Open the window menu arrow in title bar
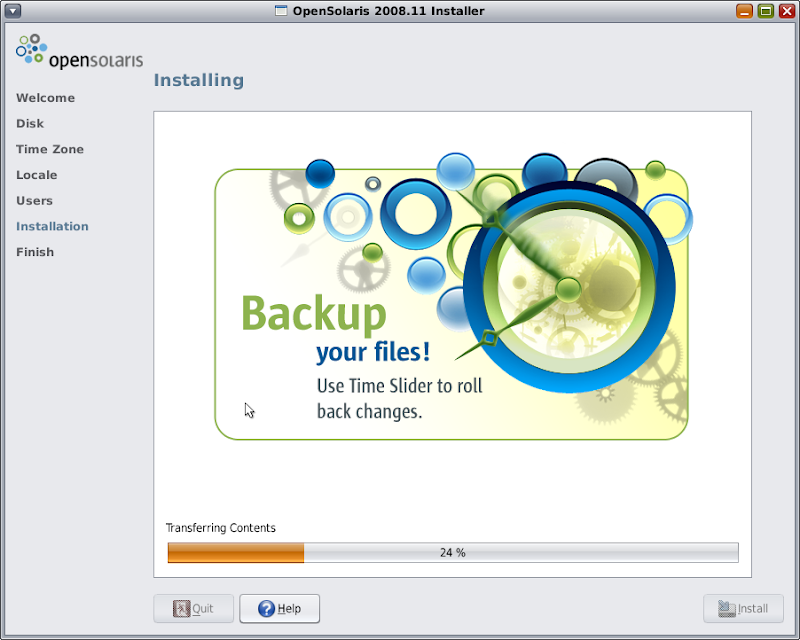Screen dimensions: 800x640 tap(13, 11)
